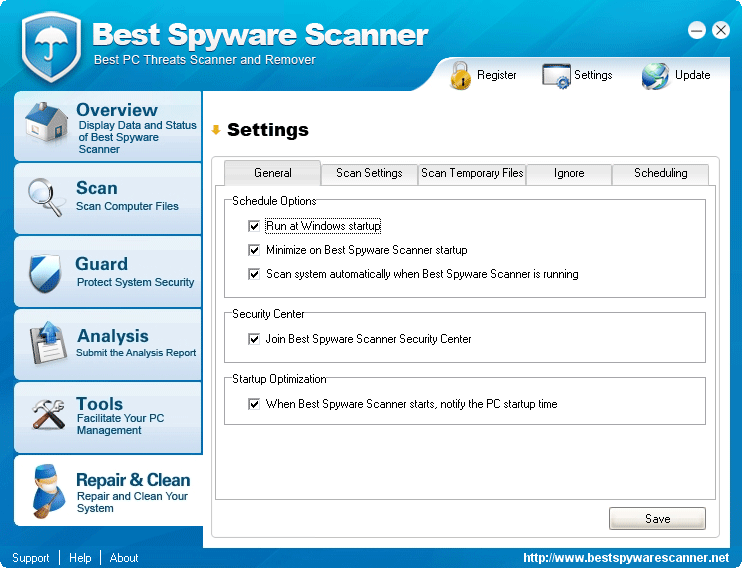This screenshot has width=742, height=568.
Task: Click the Best Spyware Scanner title text
Action: 260,35
